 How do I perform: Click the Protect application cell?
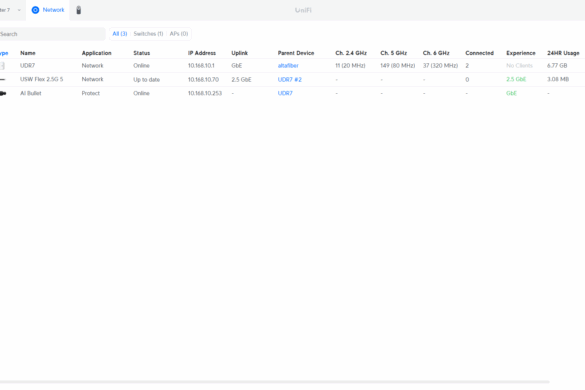click(x=91, y=93)
